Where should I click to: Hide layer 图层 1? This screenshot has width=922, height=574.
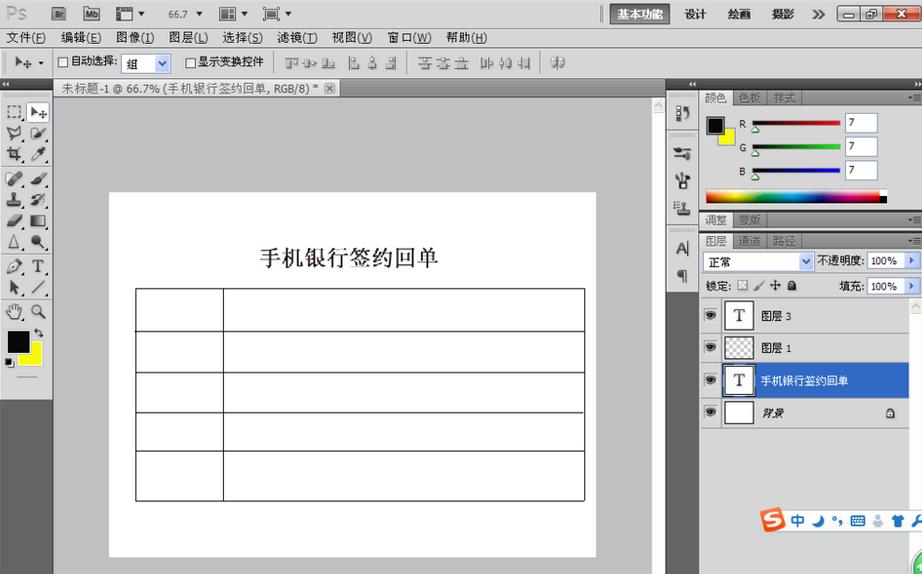(x=710, y=347)
